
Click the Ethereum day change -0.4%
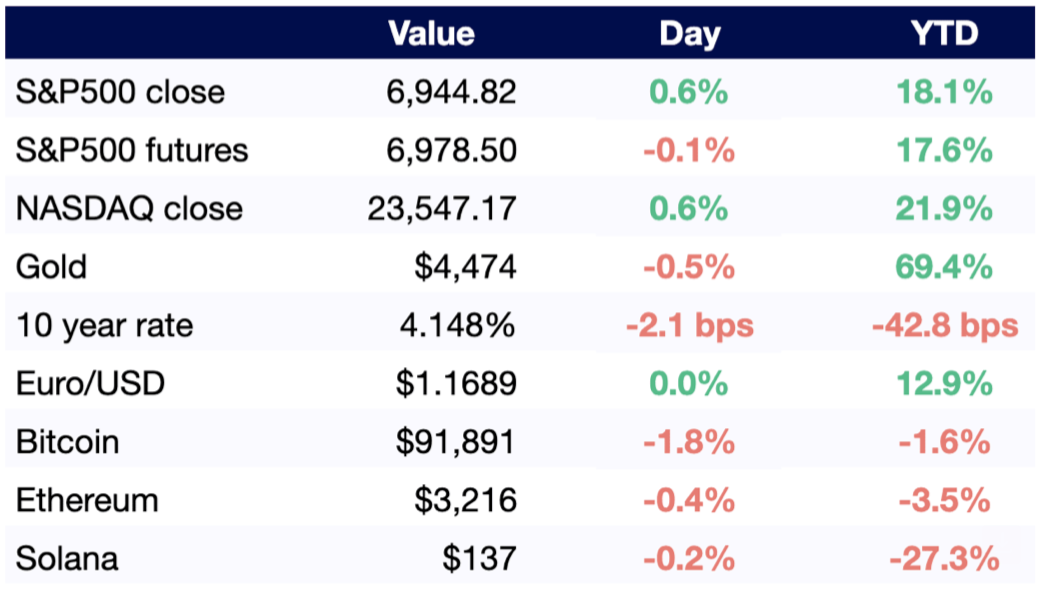point(689,499)
